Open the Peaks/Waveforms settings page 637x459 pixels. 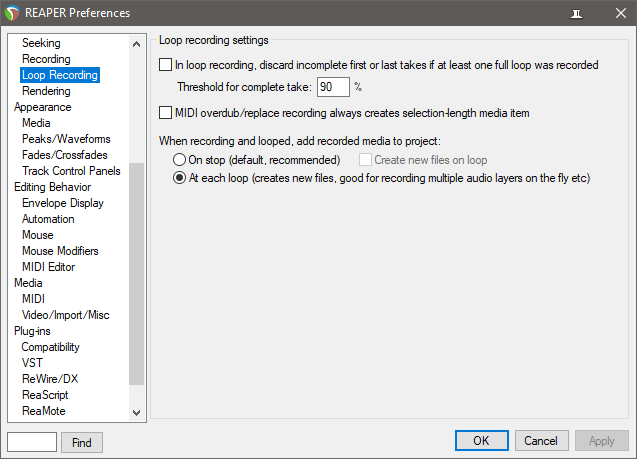coord(66,139)
